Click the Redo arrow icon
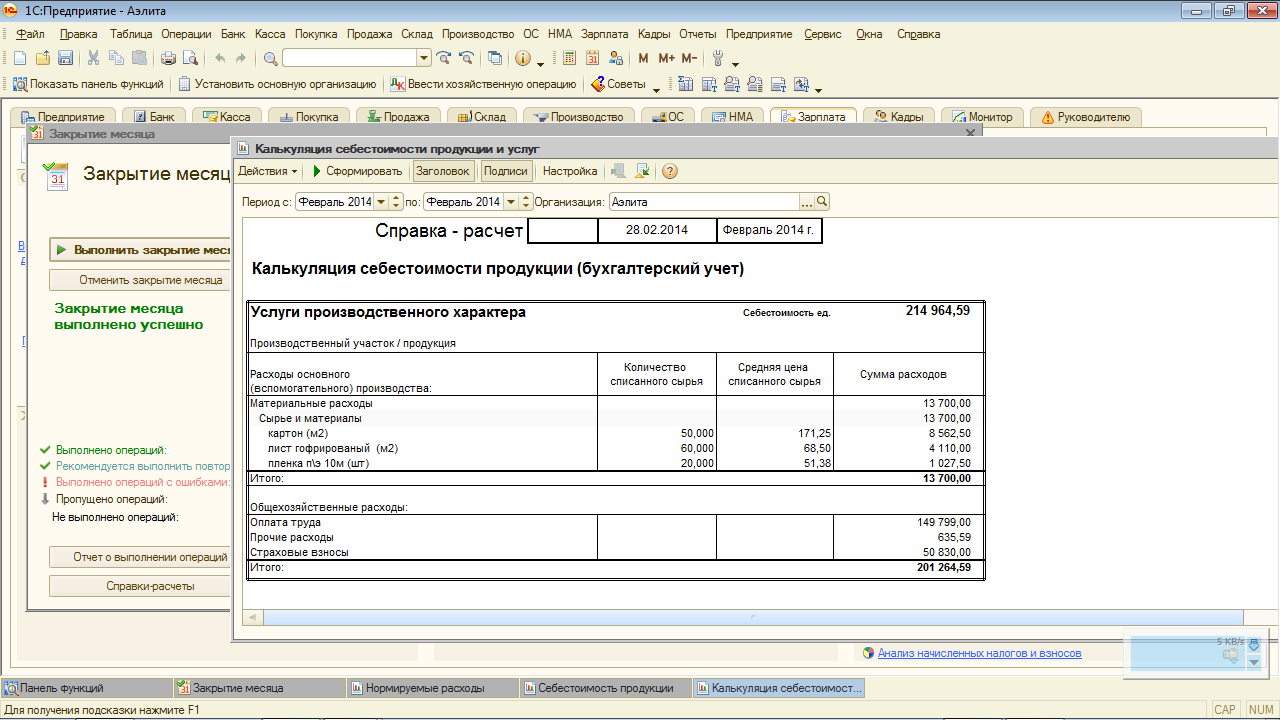 [241, 58]
